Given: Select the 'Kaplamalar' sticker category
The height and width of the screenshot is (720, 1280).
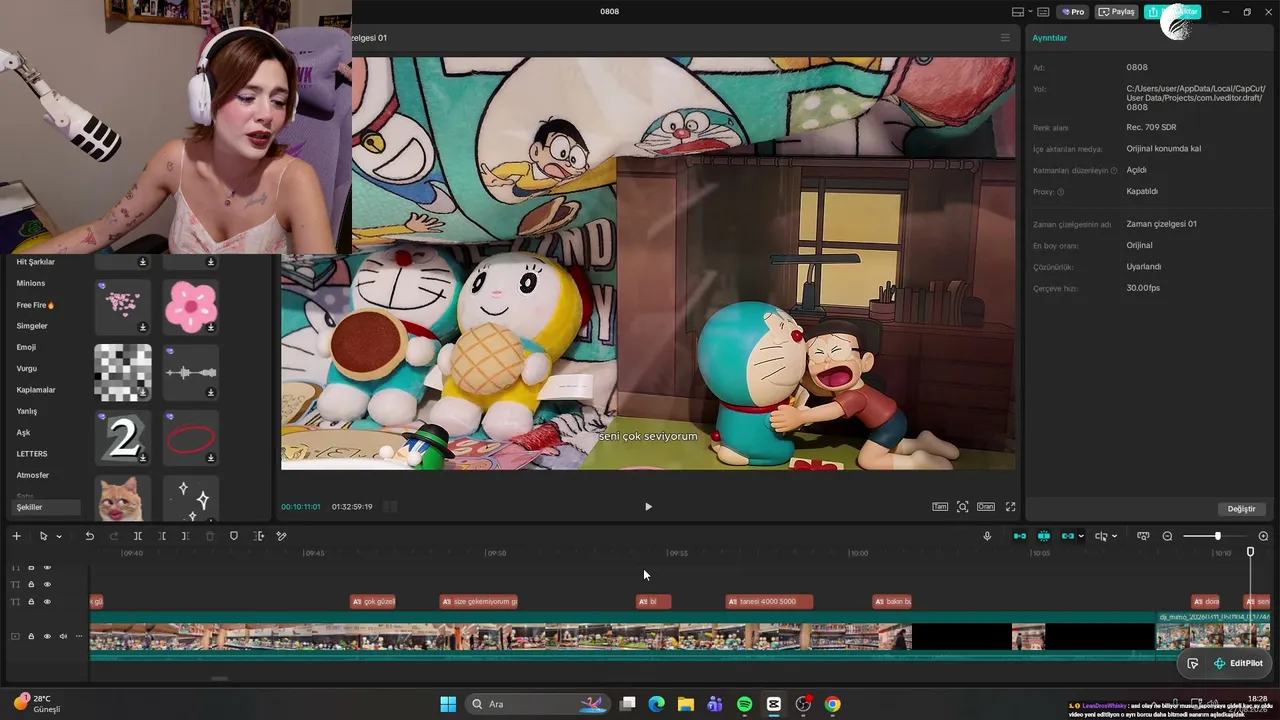Looking at the screenshot, I should [36, 390].
